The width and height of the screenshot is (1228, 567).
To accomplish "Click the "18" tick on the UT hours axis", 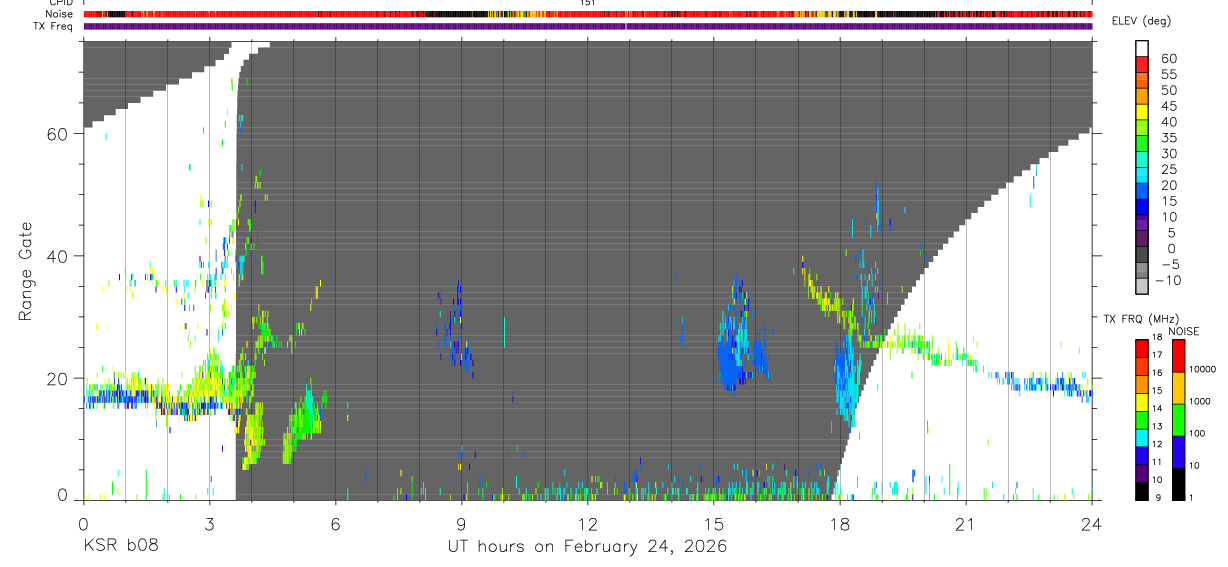I will [x=840, y=523].
